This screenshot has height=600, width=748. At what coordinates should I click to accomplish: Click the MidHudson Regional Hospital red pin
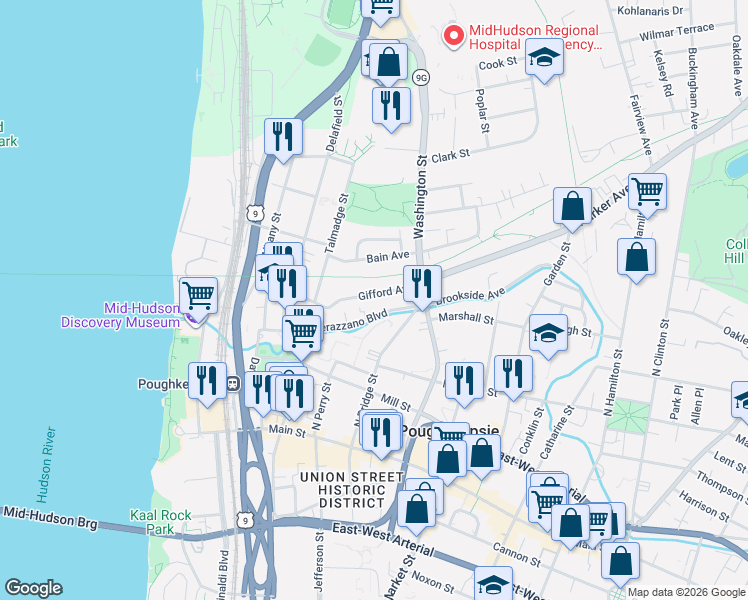pyautogui.click(x=454, y=36)
